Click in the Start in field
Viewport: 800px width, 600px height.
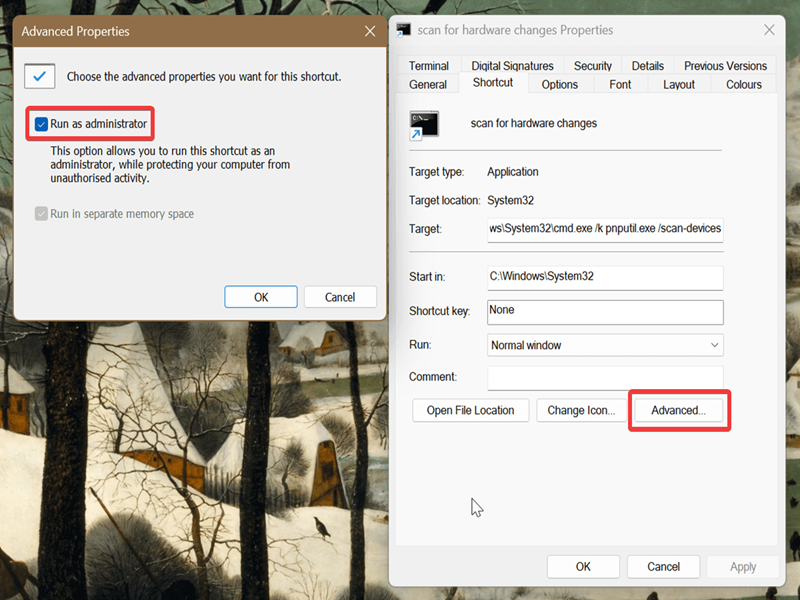pos(605,278)
